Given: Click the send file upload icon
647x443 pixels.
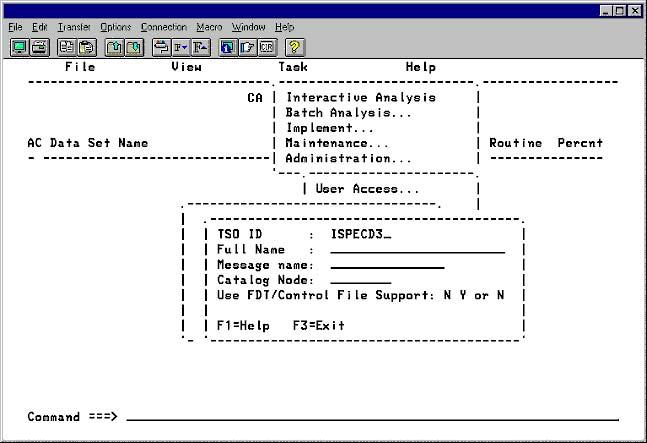Looking at the screenshot, I should click(x=114, y=47).
